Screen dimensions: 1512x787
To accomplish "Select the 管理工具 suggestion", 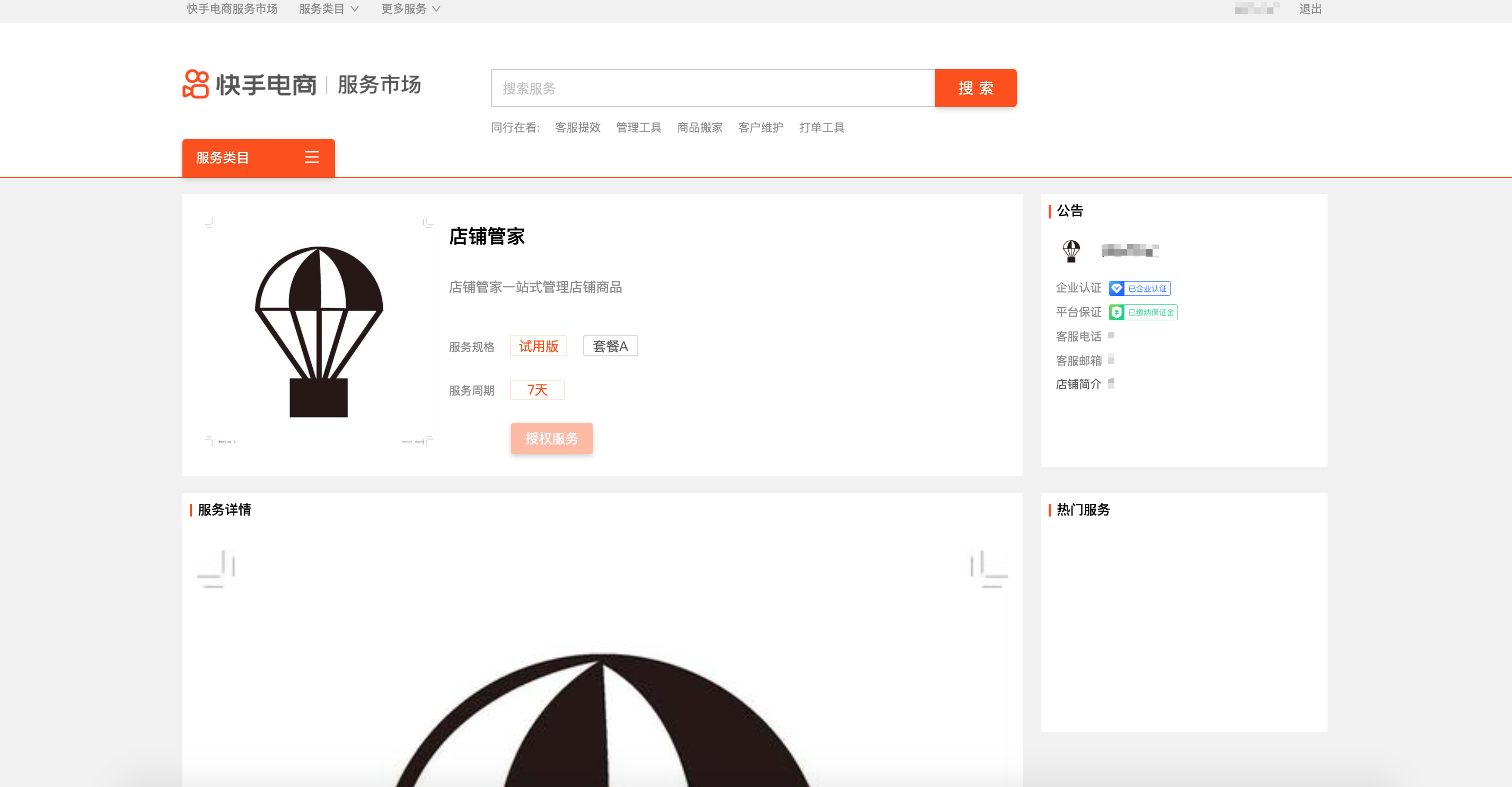I will pos(639,127).
